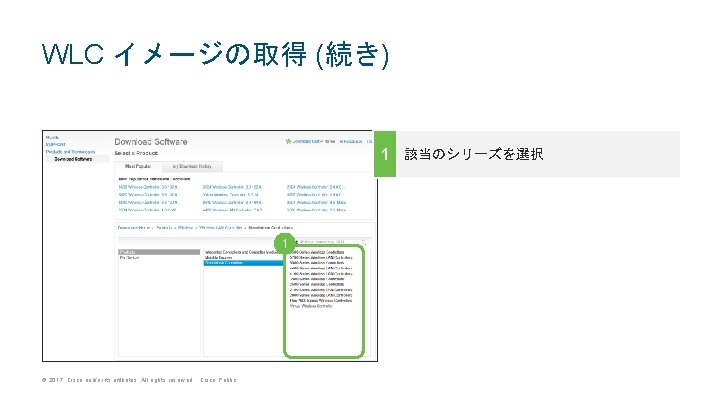Choose Flex 7500 Series Wireless Controllers
The width and height of the screenshot is (720, 405).
pos(321,301)
